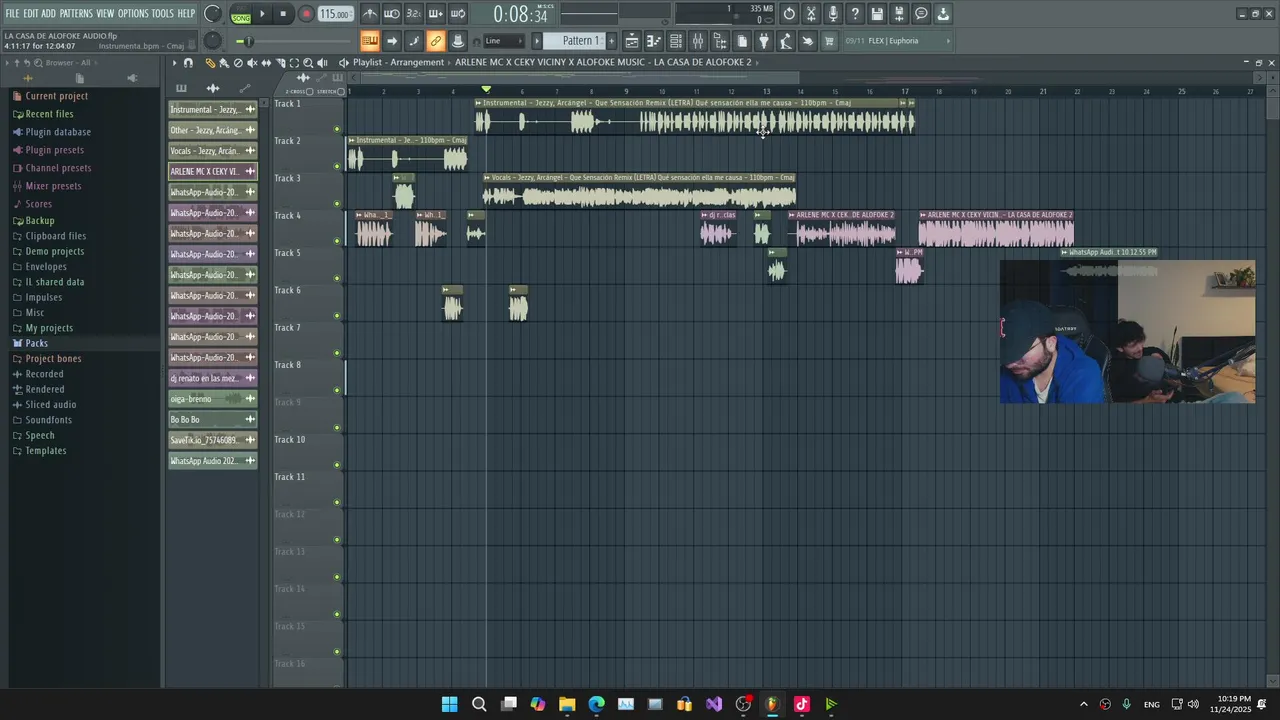Select the playlist Delete tool
Image resolution: width=1280 pixels, height=720 pixels.
coord(238,62)
